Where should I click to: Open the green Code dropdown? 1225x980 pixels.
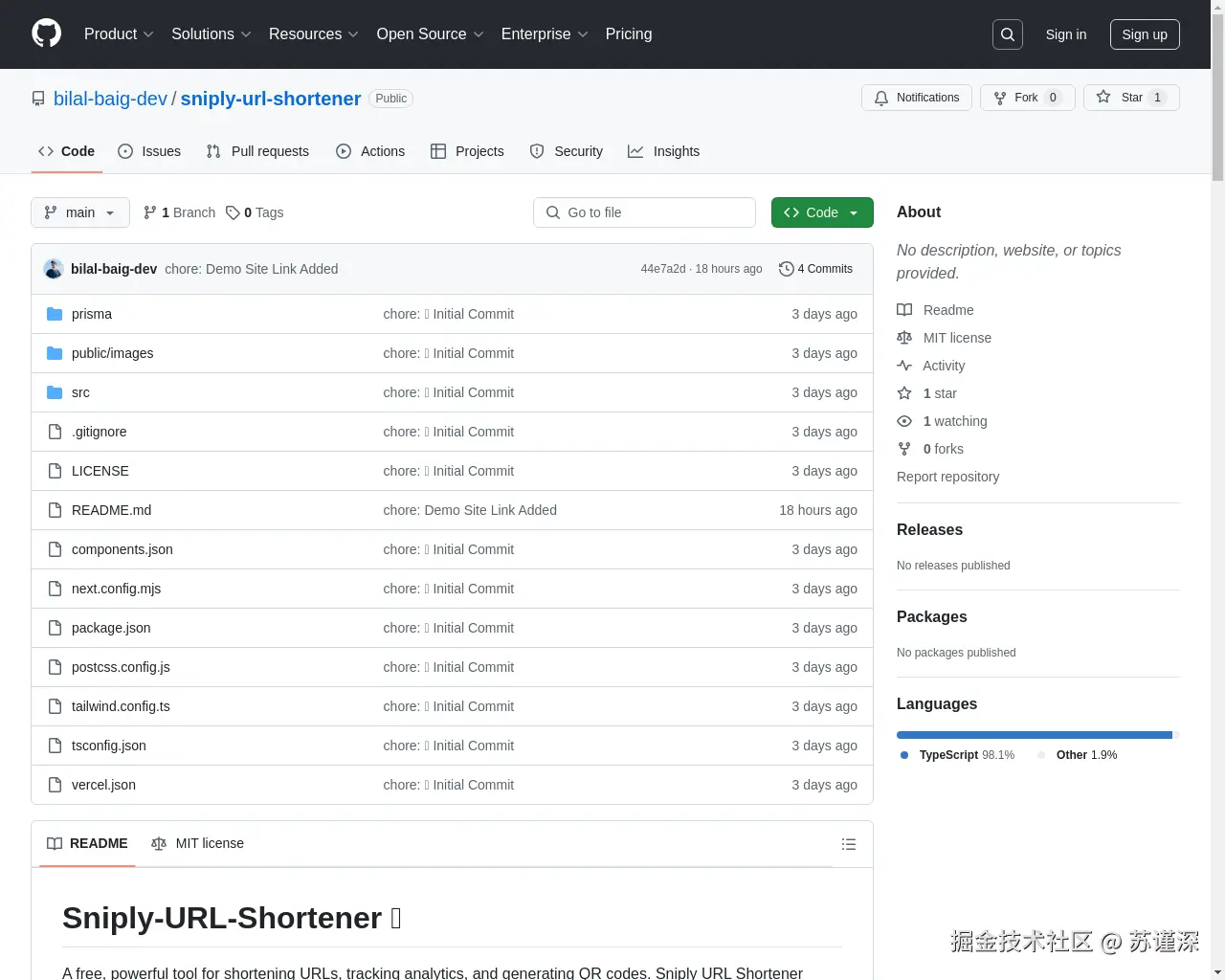click(821, 212)
